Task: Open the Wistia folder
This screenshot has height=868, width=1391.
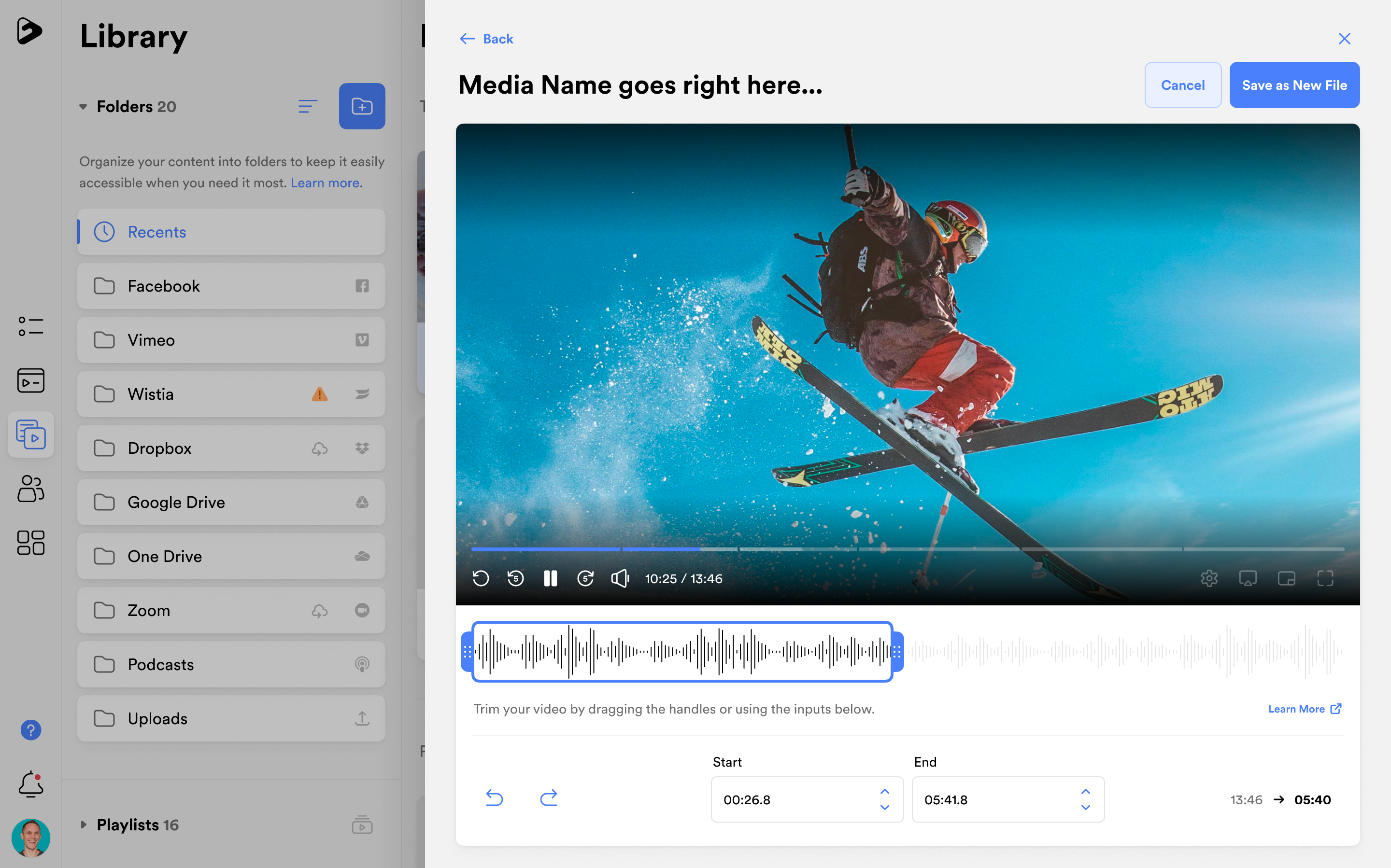Action: [231, 394]
